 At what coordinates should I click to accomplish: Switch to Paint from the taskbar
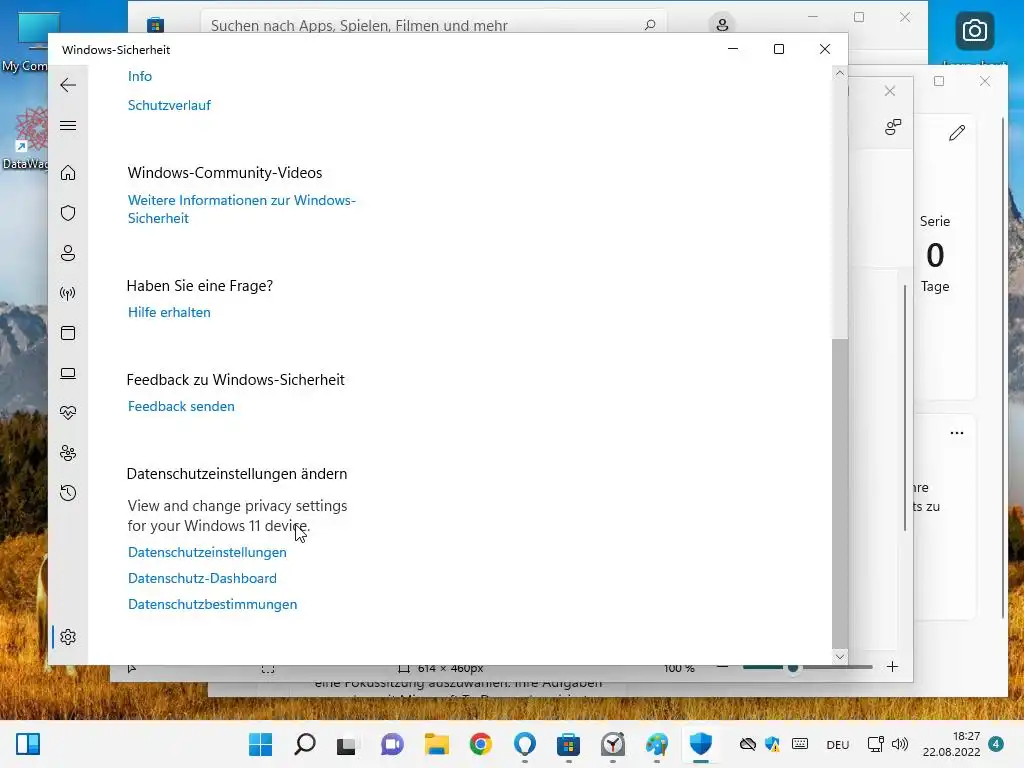[657, 744]
